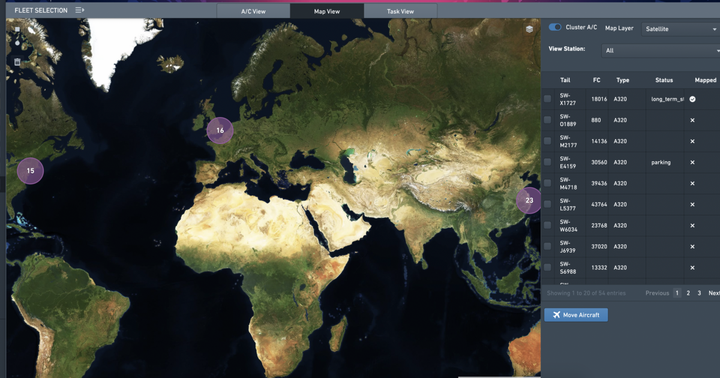Screen dimensions: 720x378
Task: Check the box for aircraft SW-X1727
Action: tap(547, 99)
